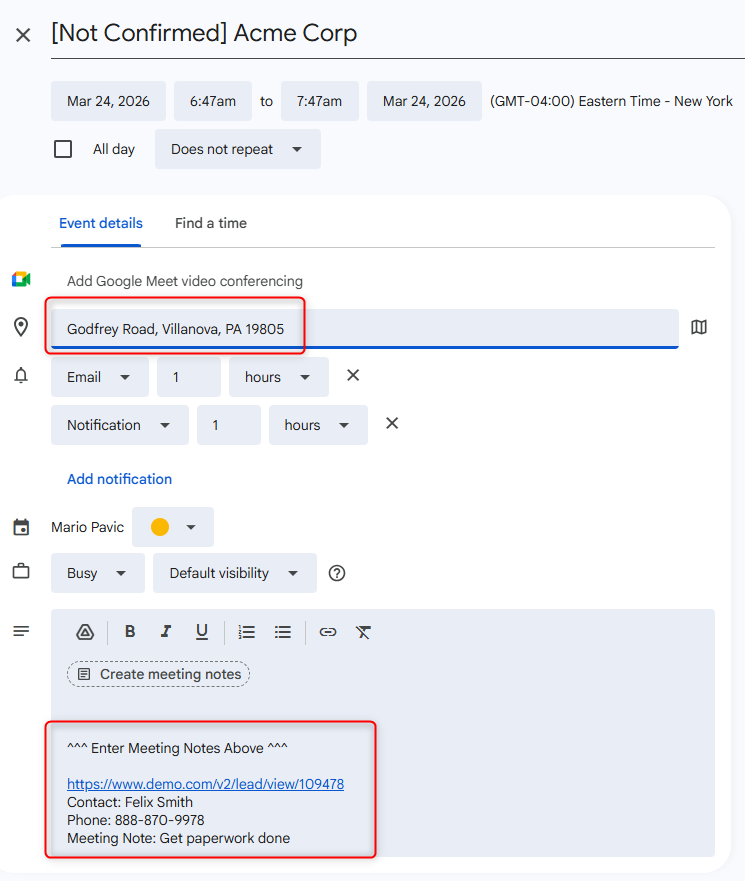The image size is (745, 881).
Task: Open the Default visibility dropdown
Action: tap(234, 573)
